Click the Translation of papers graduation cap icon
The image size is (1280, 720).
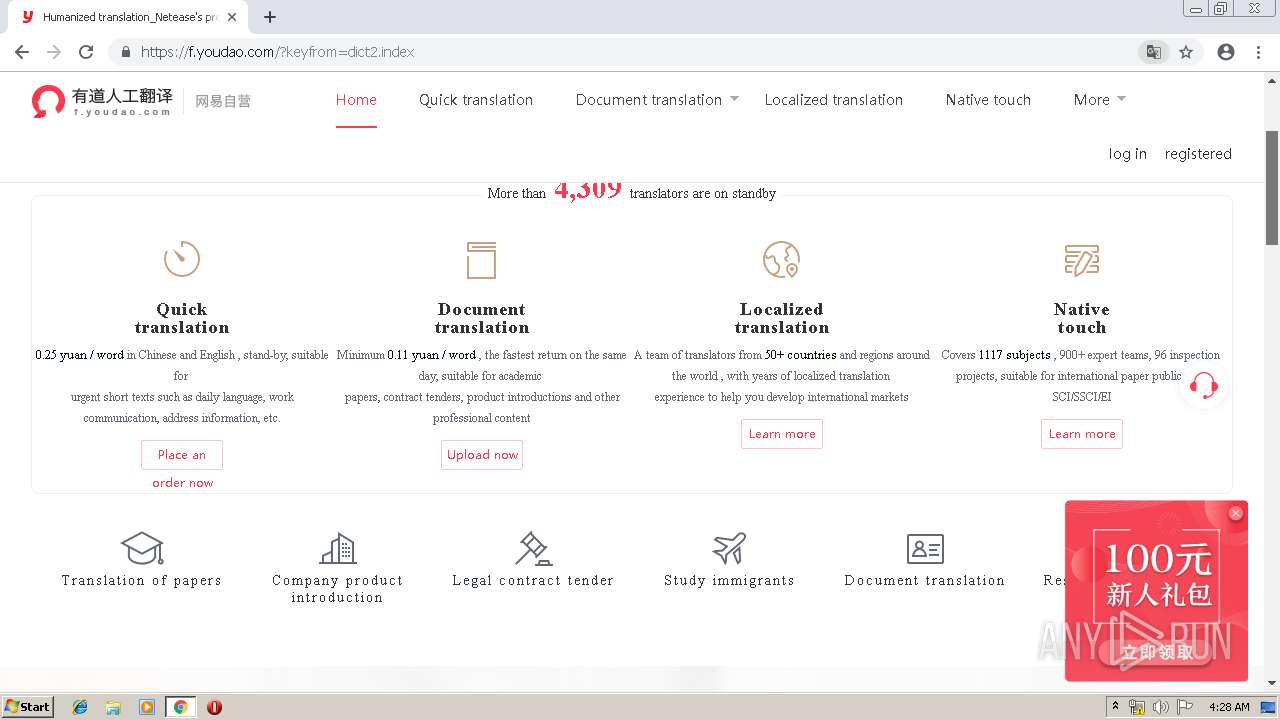[x=142, y=548]
